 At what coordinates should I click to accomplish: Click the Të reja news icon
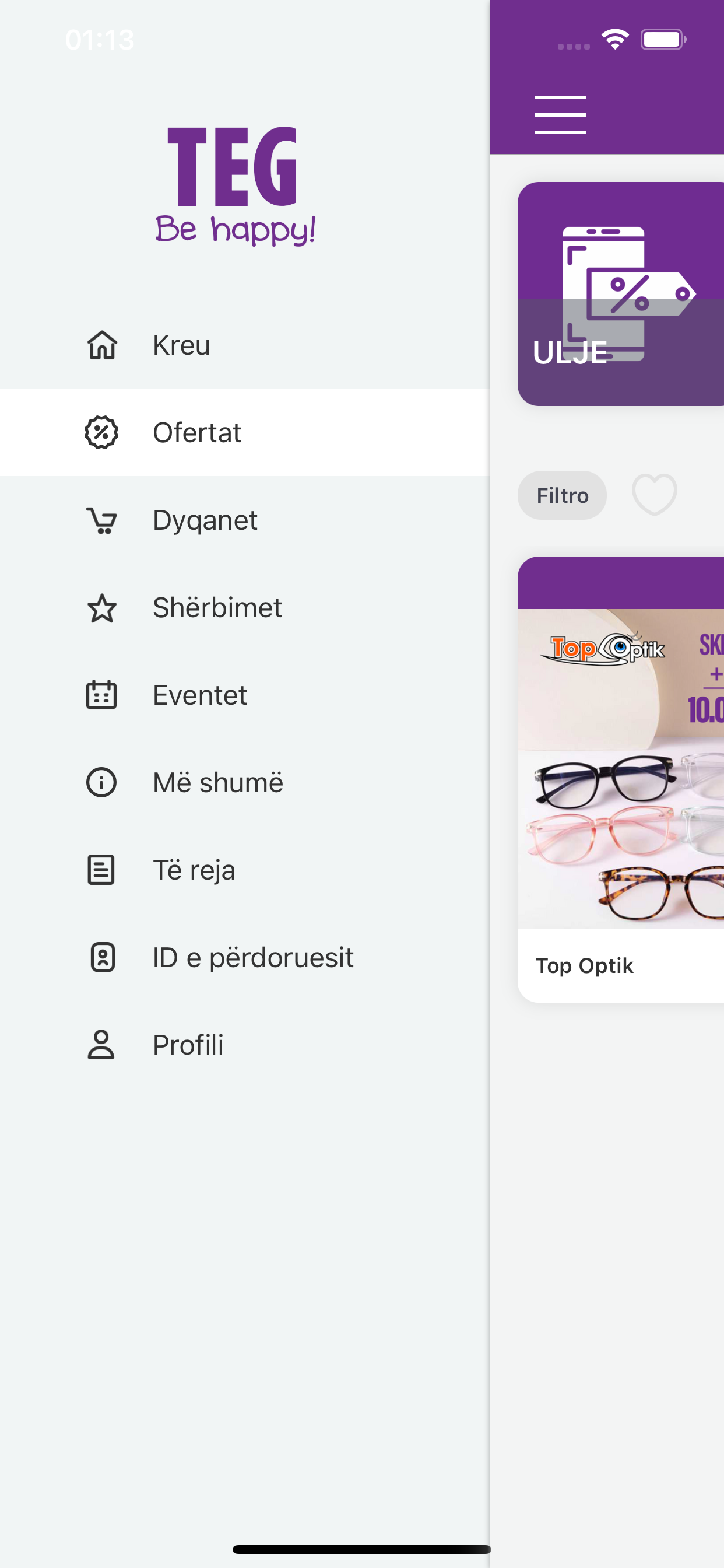(101, 870)
